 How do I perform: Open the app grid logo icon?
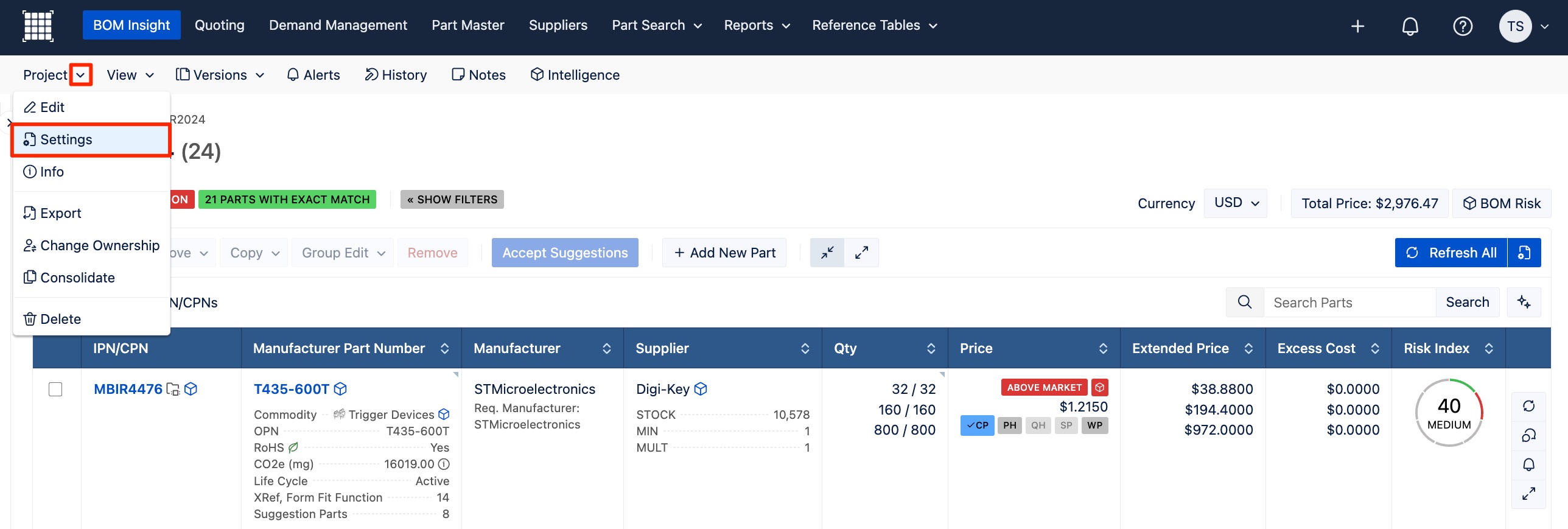click(x=38, y=26)
